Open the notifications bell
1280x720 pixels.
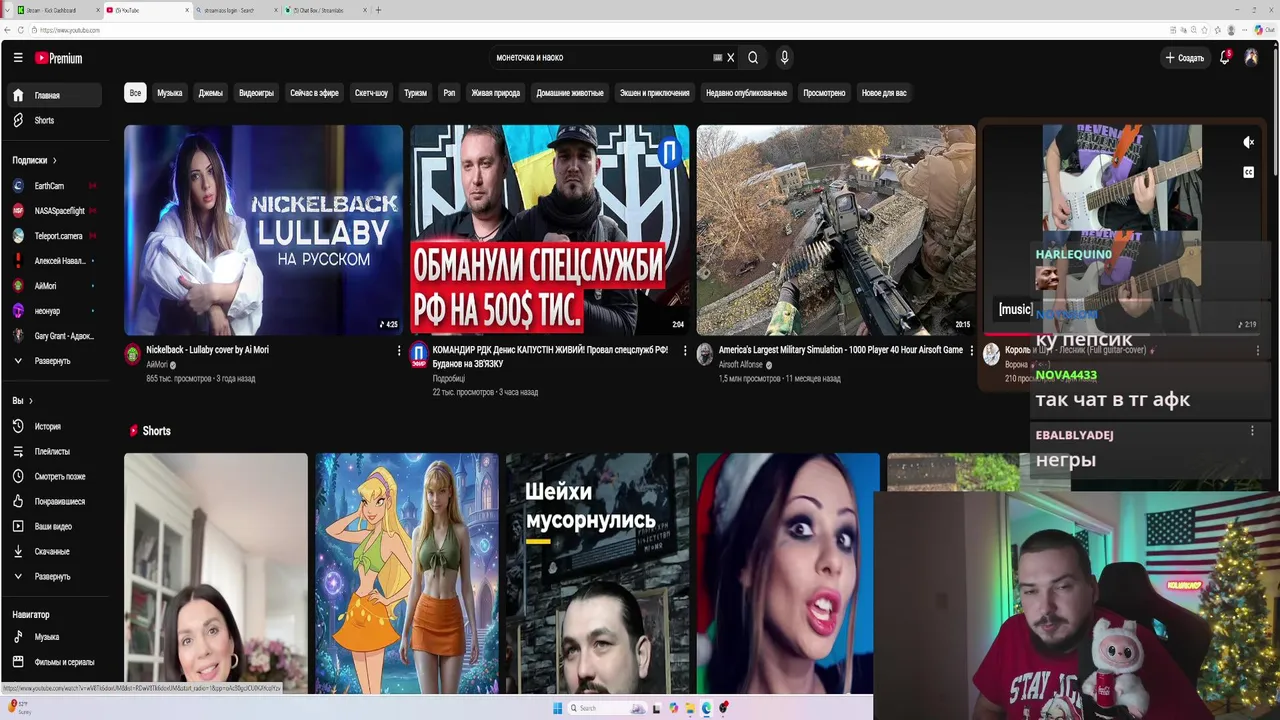pyautogui.click(x=1225, y=58)
